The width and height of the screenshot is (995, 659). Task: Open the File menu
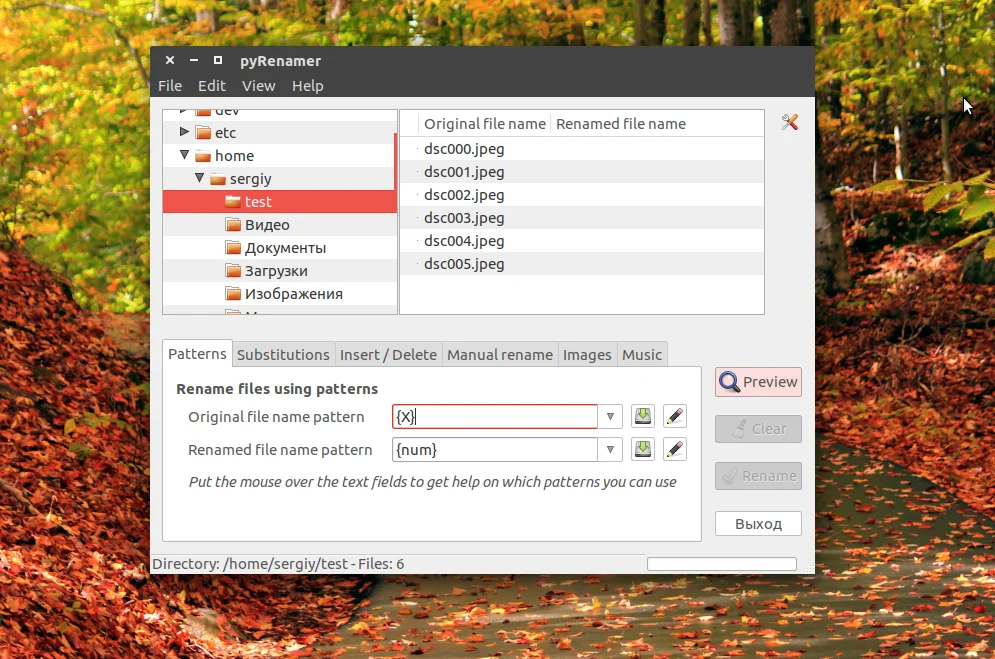pos(170,86)
